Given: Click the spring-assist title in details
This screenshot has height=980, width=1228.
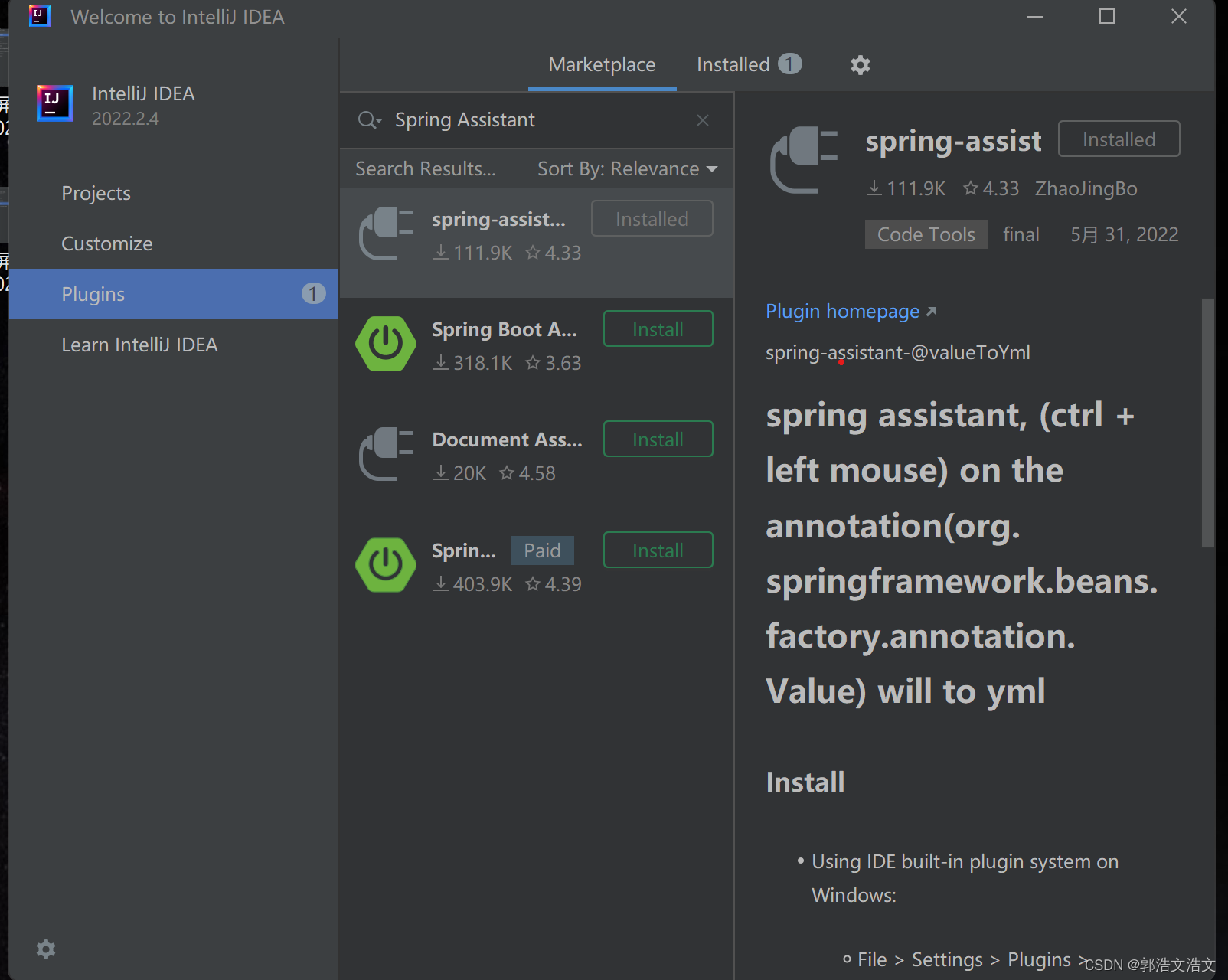Looking at the screenshot, I should (x=953, y=141).
